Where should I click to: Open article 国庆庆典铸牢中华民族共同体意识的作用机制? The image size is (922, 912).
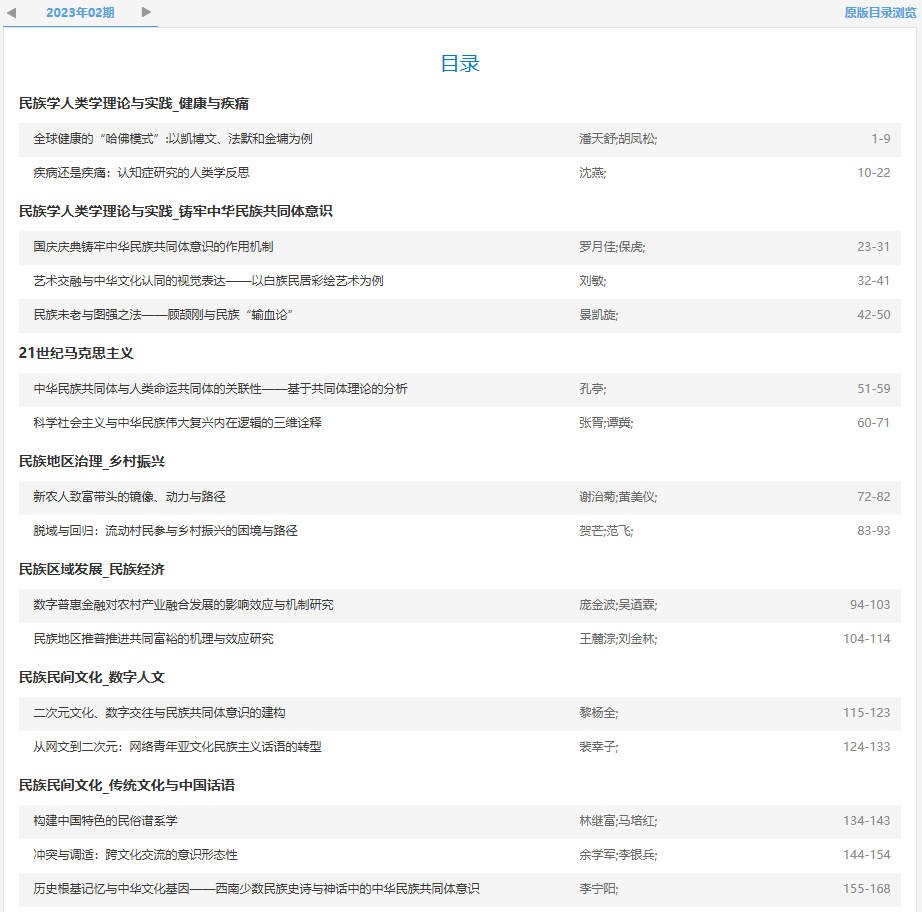153,247
